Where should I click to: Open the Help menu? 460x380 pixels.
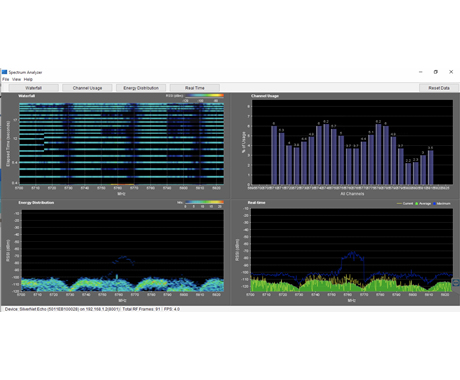tap(28, 79)
